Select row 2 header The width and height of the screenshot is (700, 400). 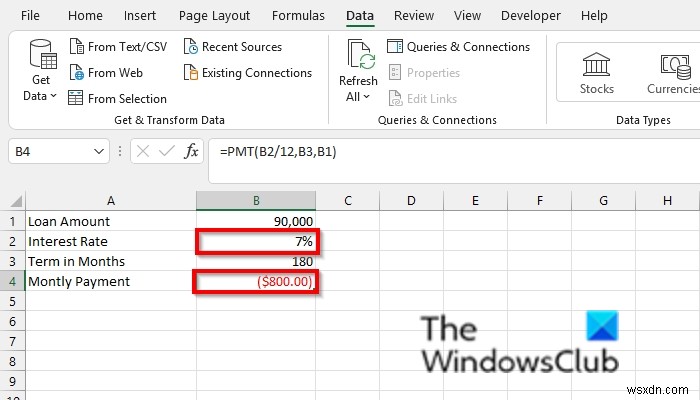click(x=12, y=241)
